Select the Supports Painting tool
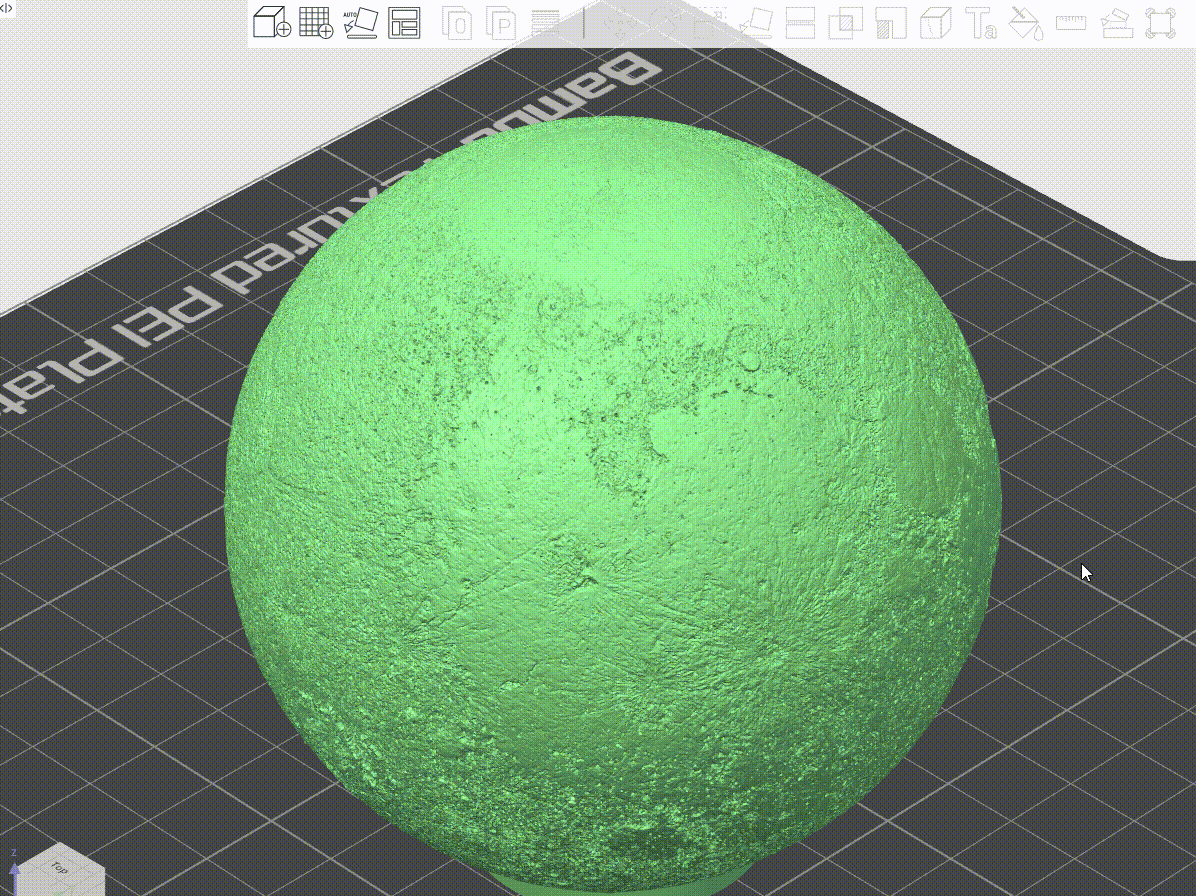The width and height of the screenshot is (1196, 896). 890,23
